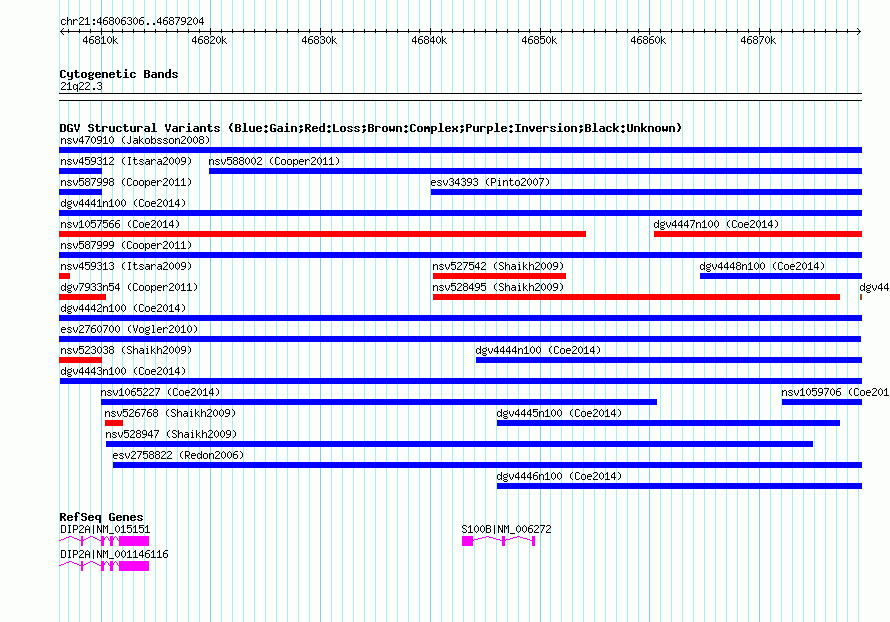Open nsv528947 (Shaikh2009) label
This screenshot has height=622, width=890.
pos(171,434)
